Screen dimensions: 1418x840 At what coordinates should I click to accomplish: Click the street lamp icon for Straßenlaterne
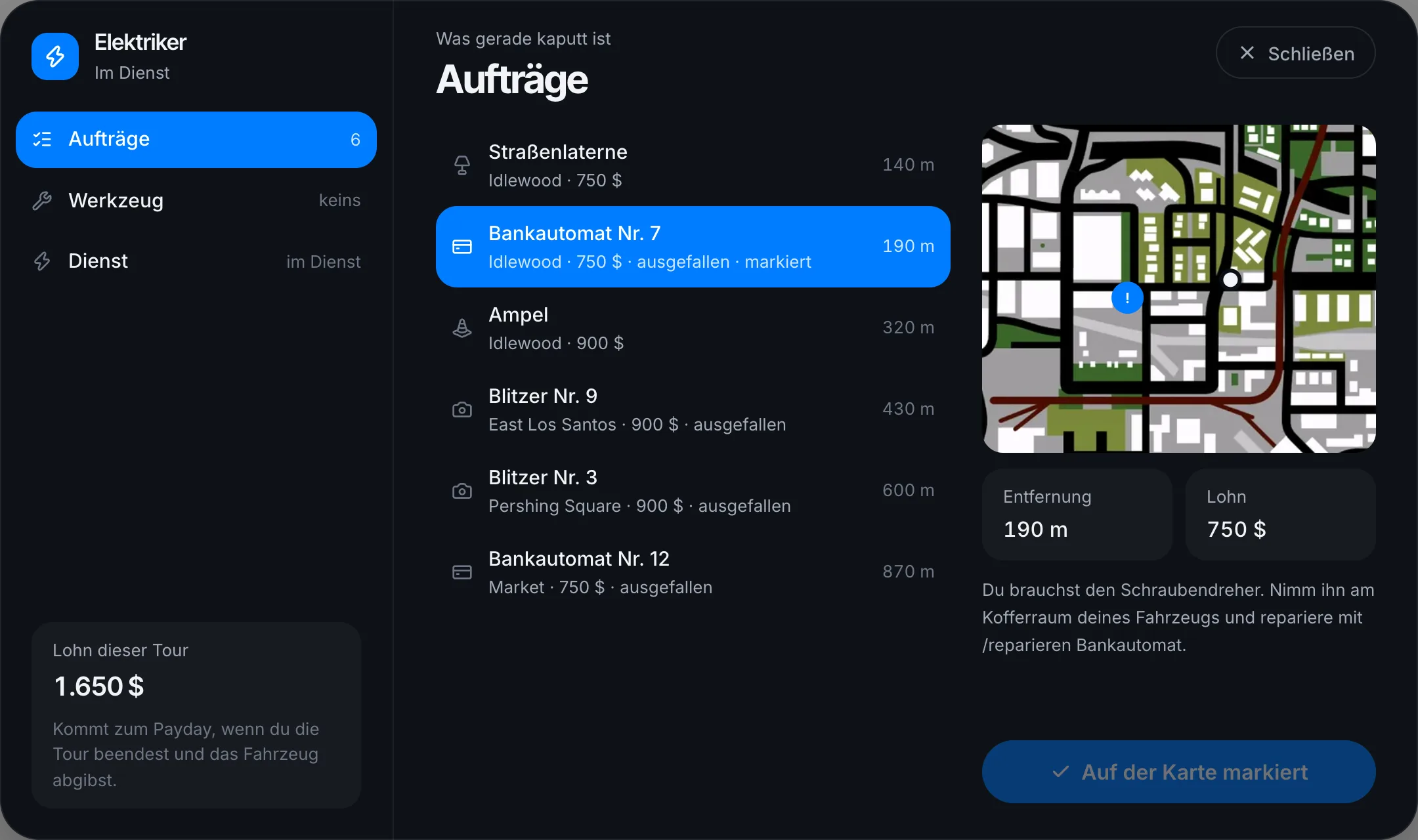coord(462,165)
